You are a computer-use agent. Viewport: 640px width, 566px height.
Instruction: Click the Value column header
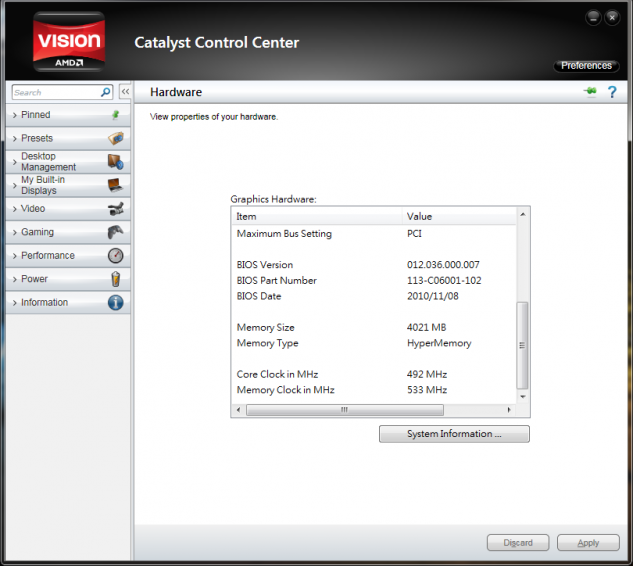460,216
